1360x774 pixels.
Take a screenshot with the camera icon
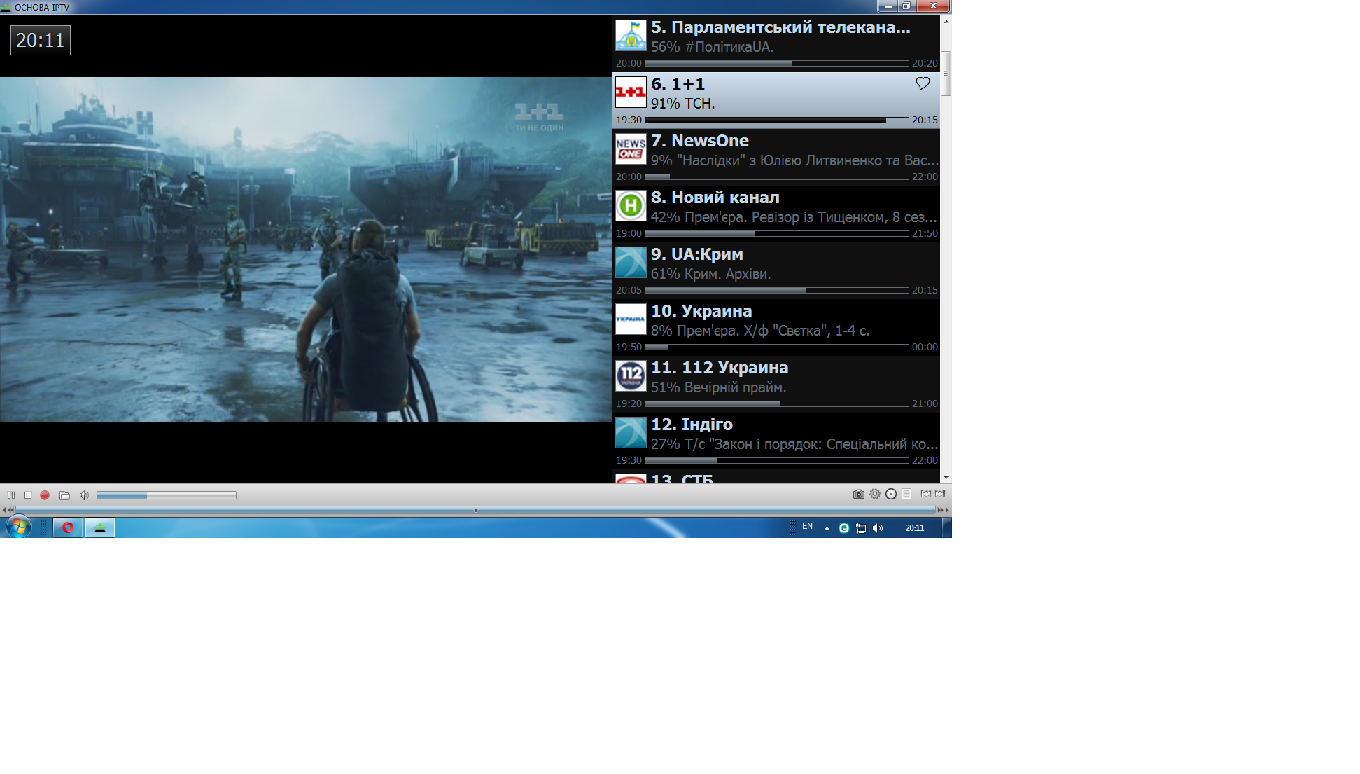pos(858,494)
